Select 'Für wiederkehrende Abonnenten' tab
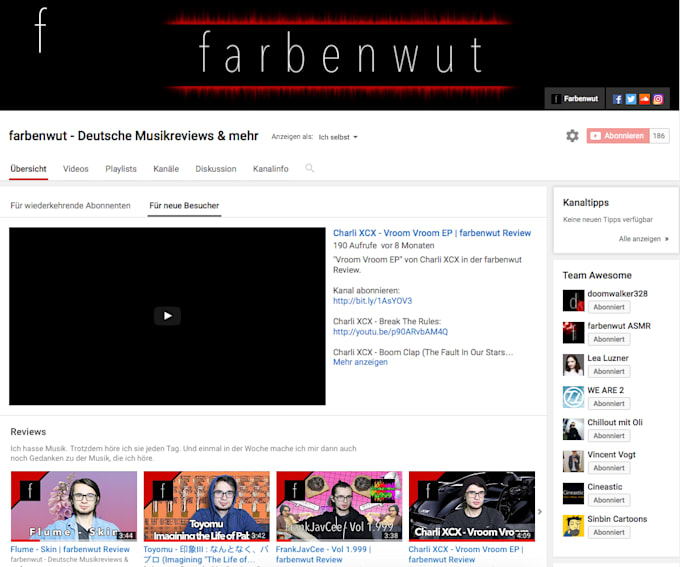The width and height of the screenshot is (680, 567). point(70,206)
